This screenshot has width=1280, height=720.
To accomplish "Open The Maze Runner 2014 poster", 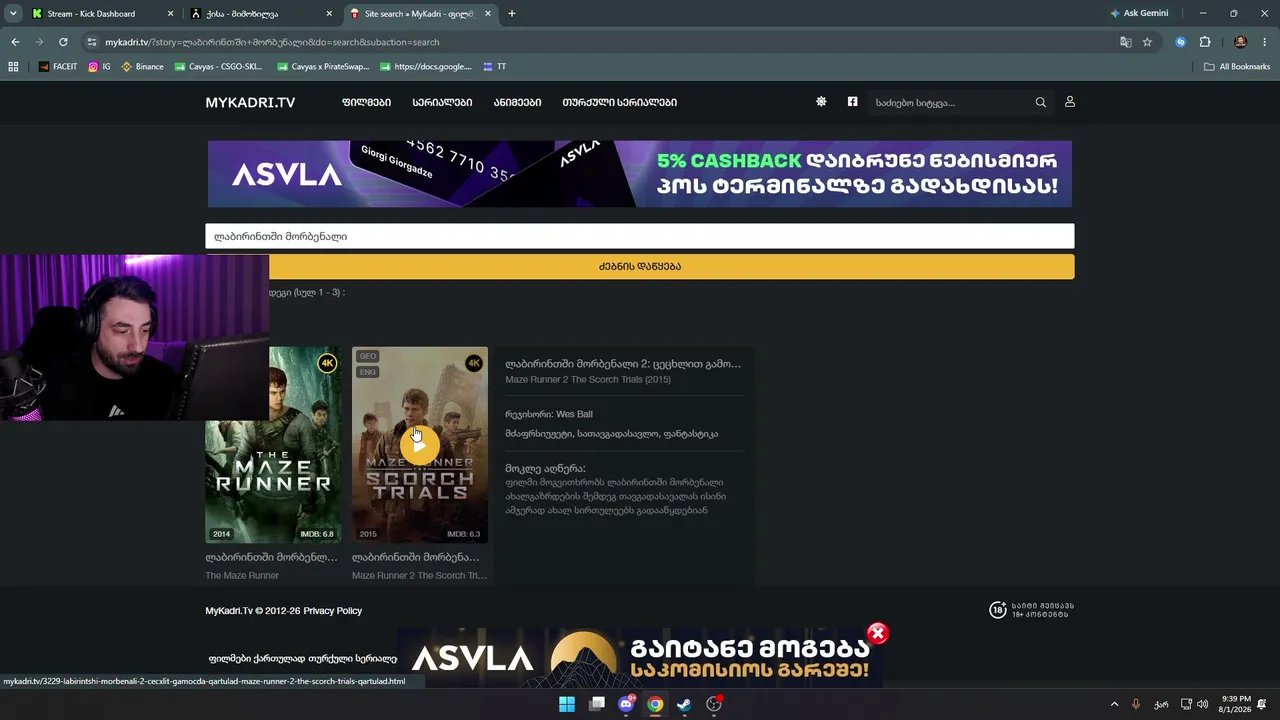I will point(272,445).
